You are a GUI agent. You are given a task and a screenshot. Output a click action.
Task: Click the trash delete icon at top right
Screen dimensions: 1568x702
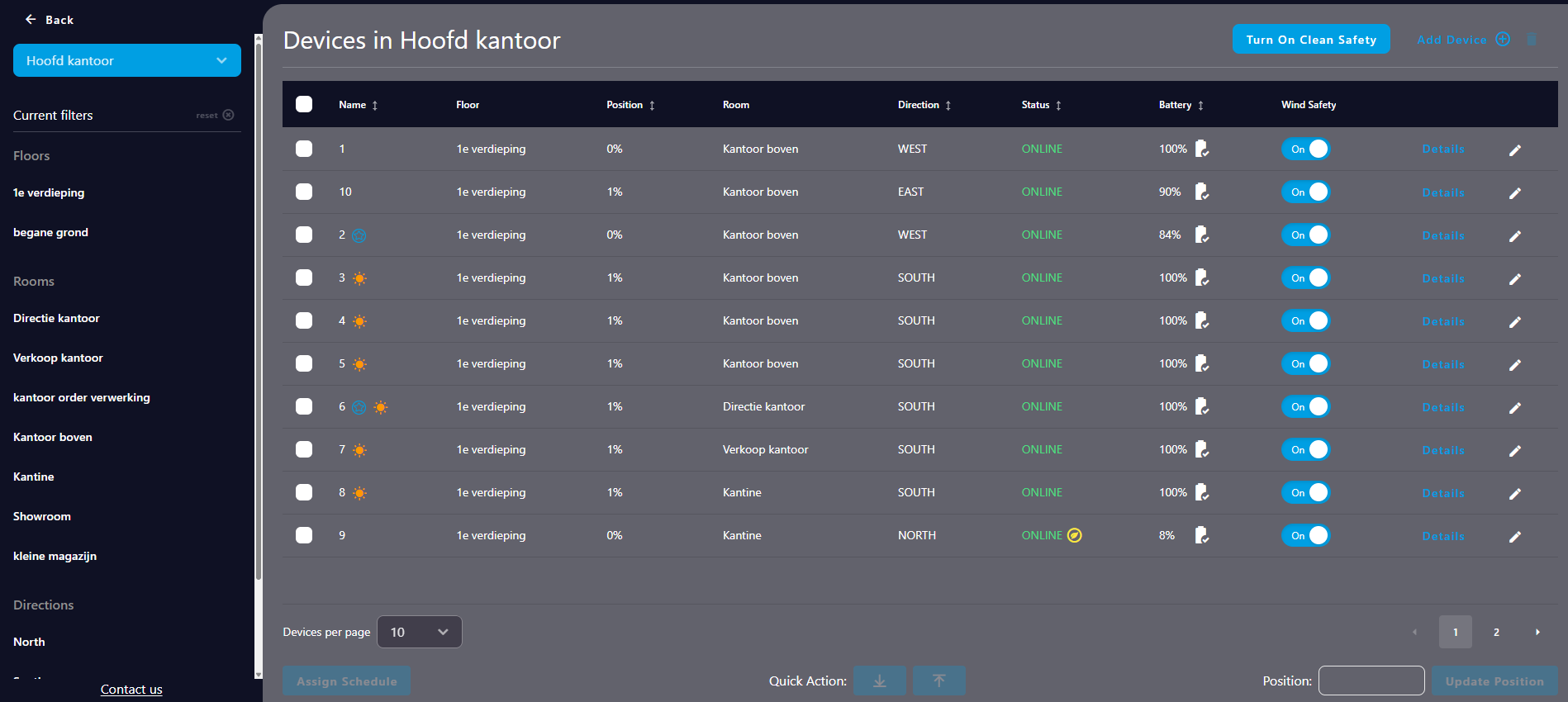[1532, 40]
